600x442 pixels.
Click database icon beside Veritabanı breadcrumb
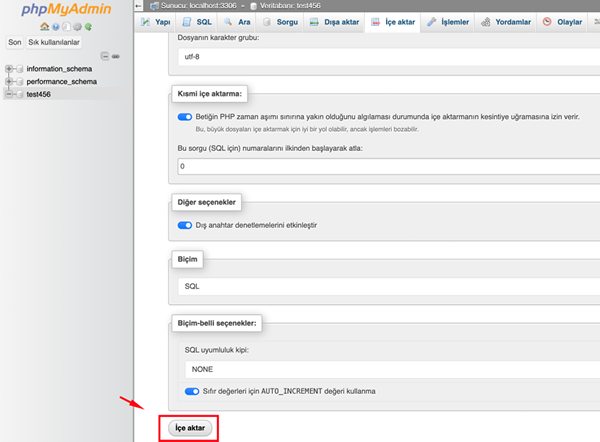coord(253,6)
